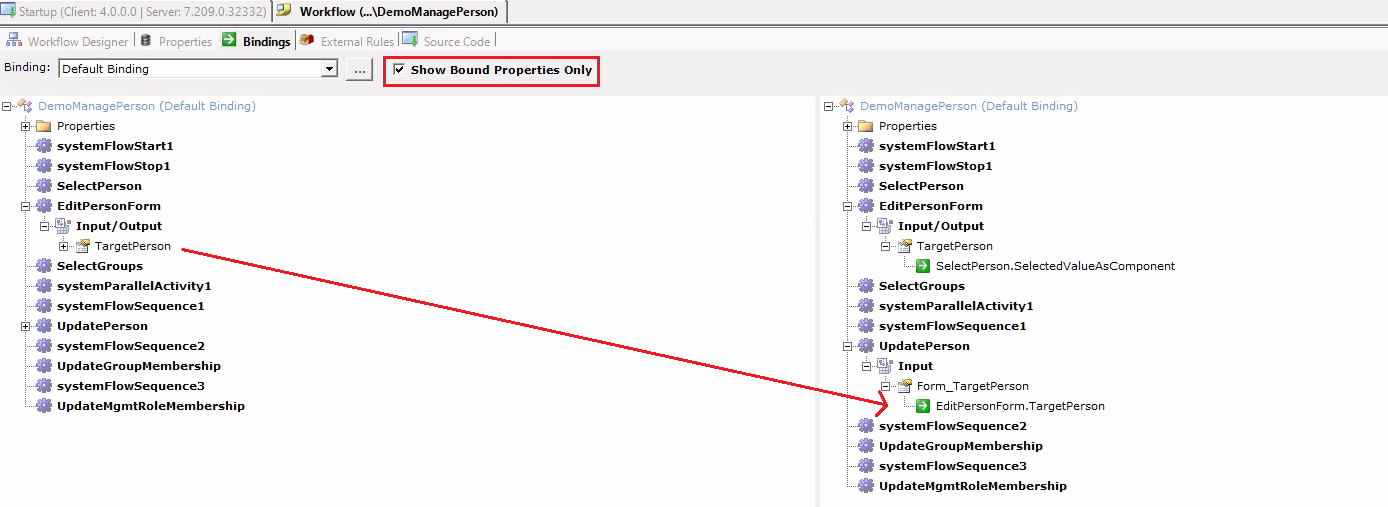
Task: Select EditPersonForm.TargetPerson binding
Action: coord(1020,406)
